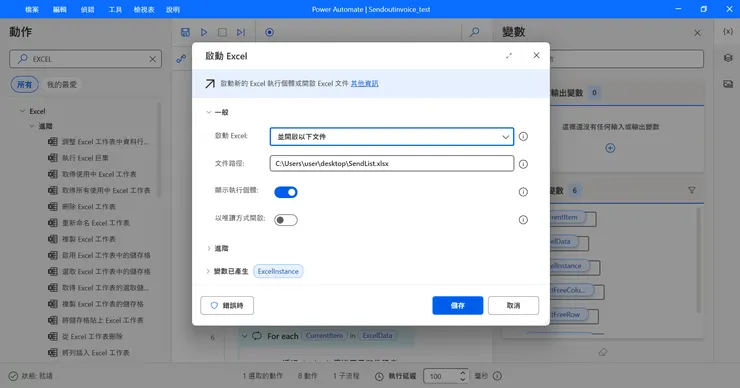Toggle the 顯示執行個體 switch off

click(x=286, y=192)
